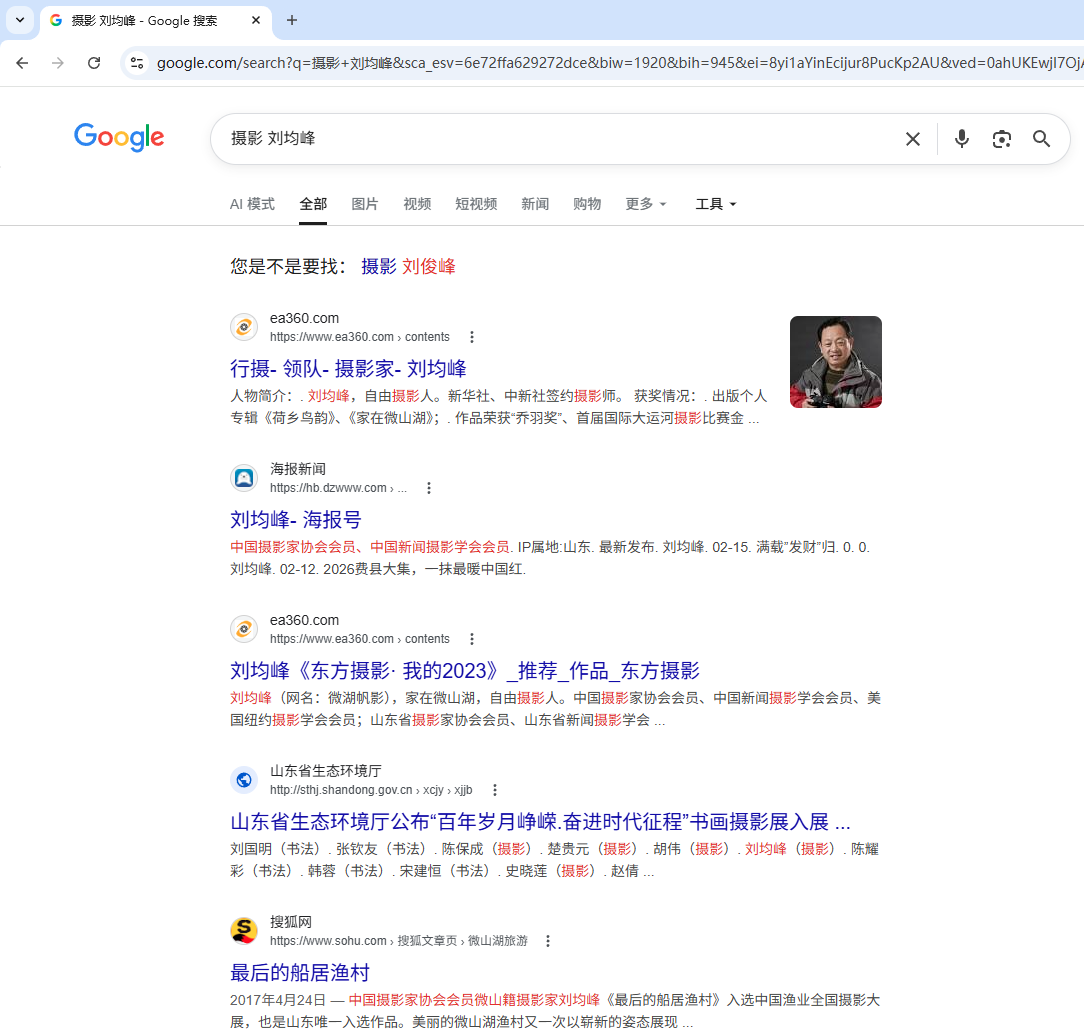Image resolution: width=1084 pixels, height=1032 pixels.
Task: Click the Google logo to return home
Action: point(119,138)
